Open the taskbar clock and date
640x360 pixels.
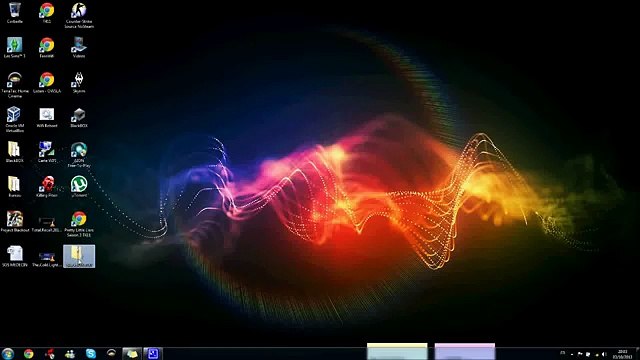tap(622, 354)
